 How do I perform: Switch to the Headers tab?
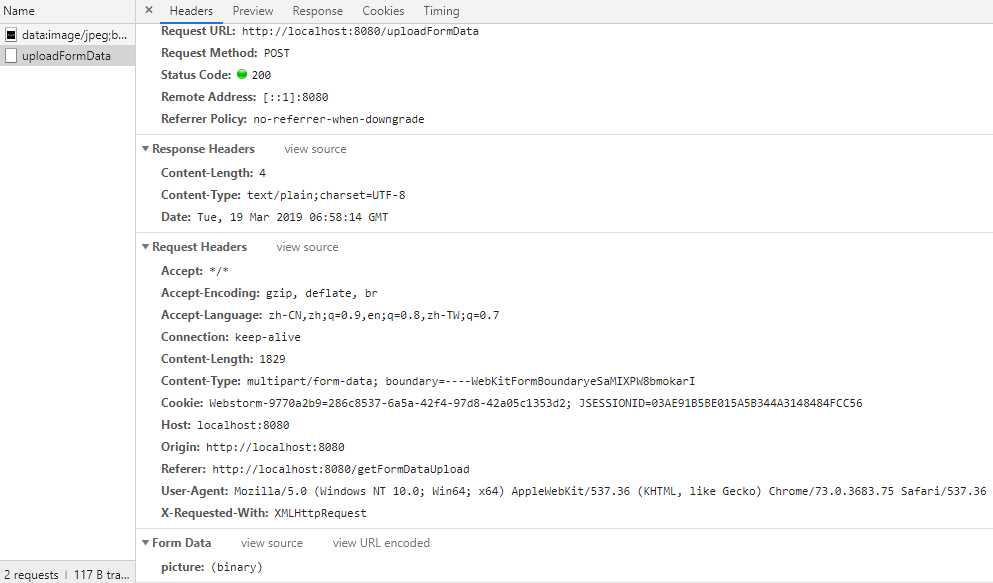tap(191, 11)
